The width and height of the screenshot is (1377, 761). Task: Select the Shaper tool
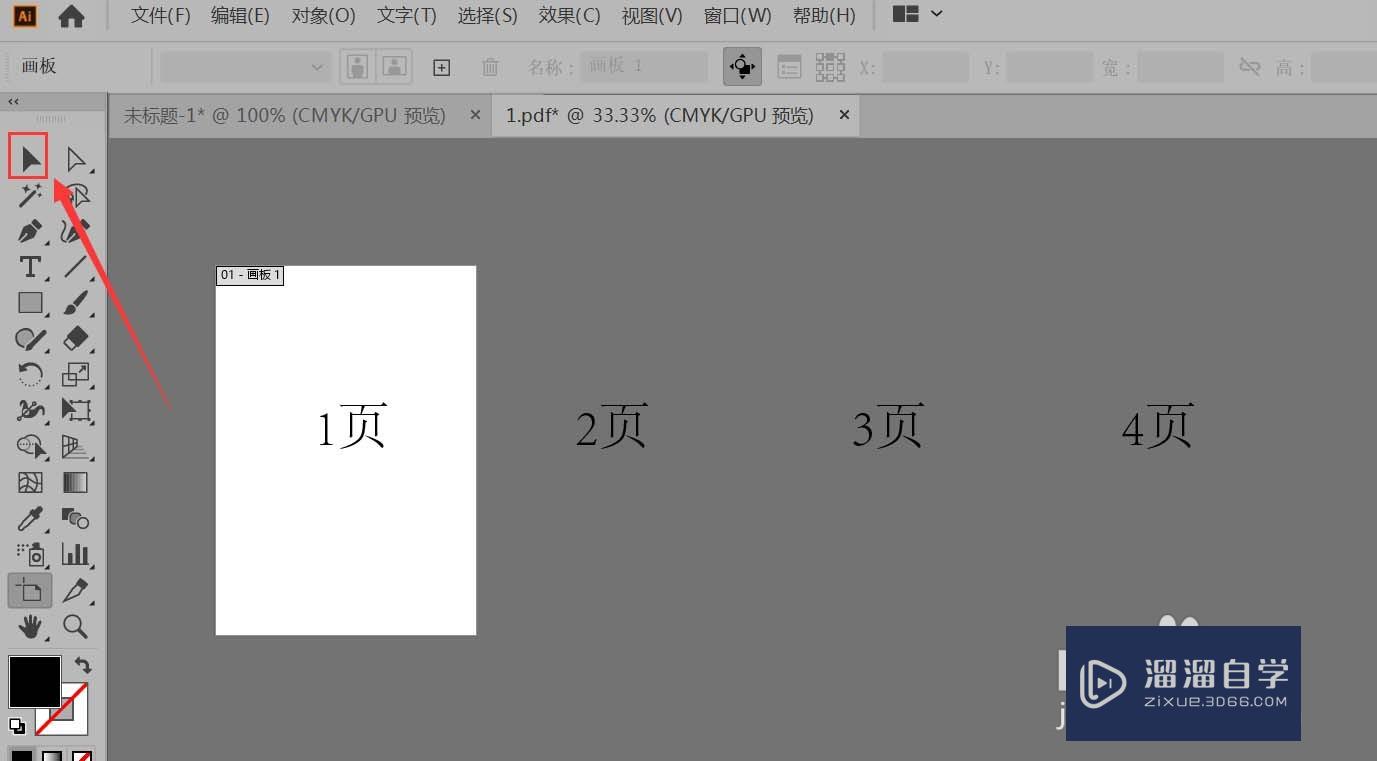click(30, 339)
